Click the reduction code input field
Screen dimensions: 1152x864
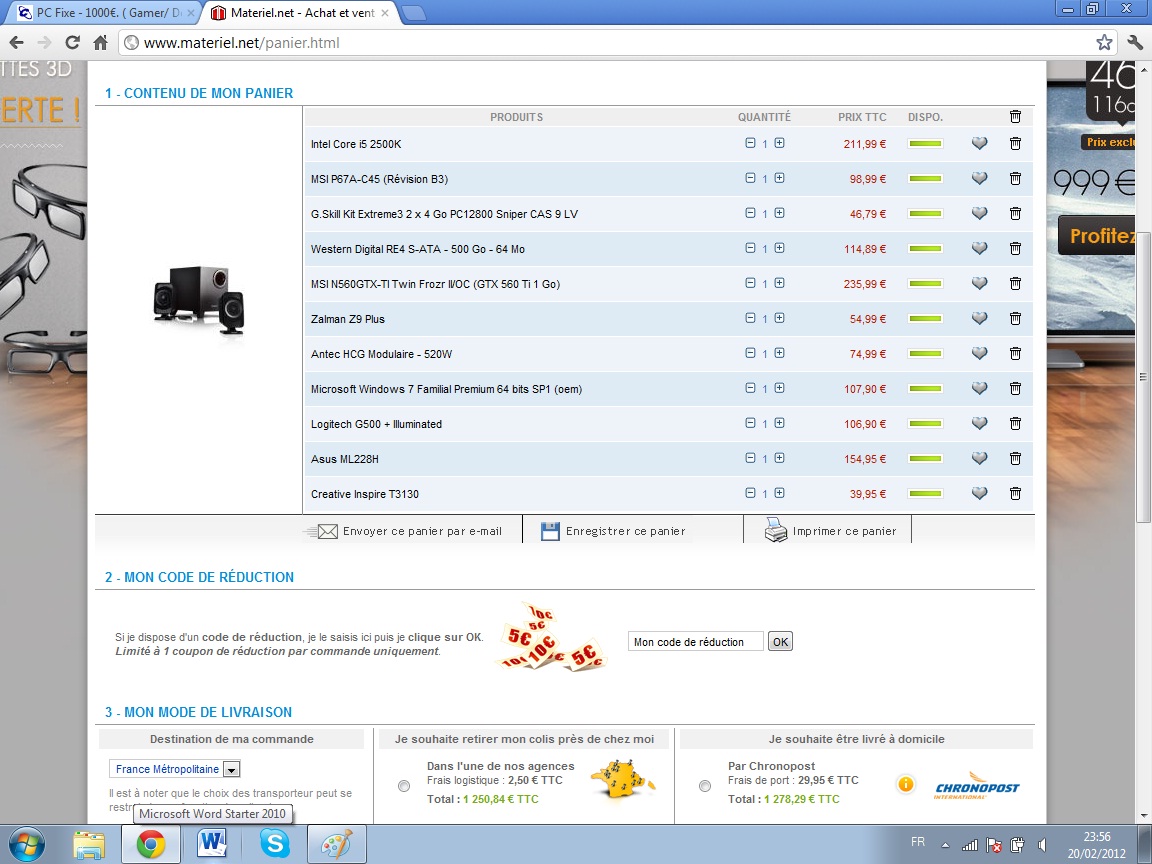(x=695, y=642)
